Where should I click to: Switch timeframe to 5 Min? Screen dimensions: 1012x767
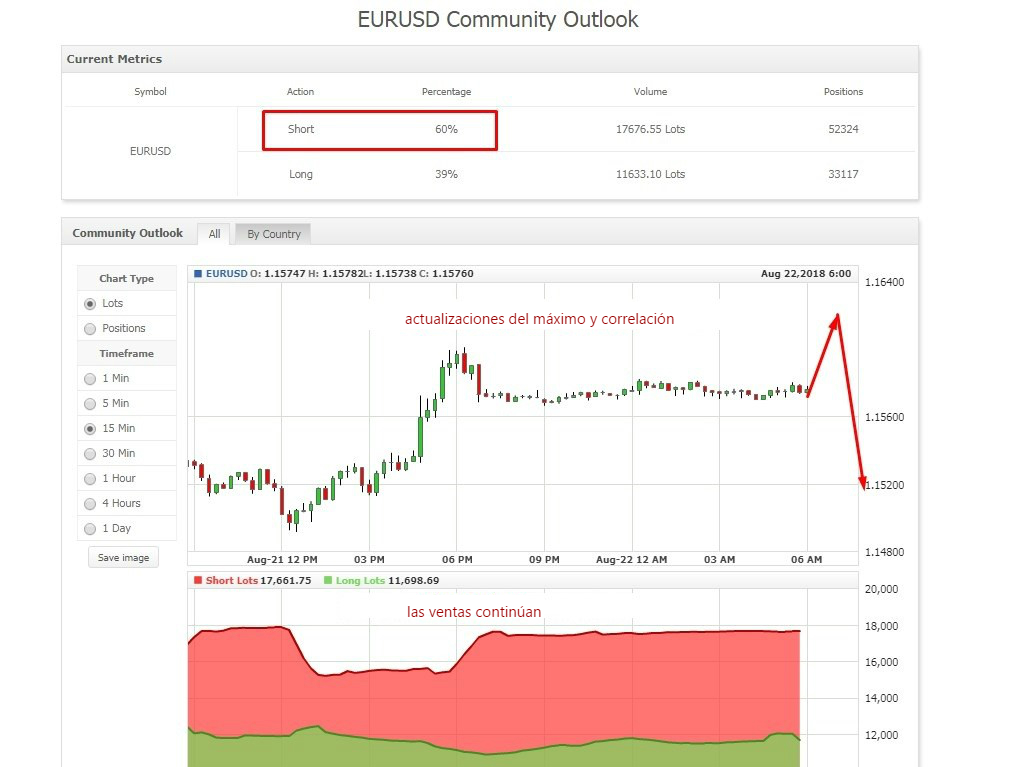point(91,403)
